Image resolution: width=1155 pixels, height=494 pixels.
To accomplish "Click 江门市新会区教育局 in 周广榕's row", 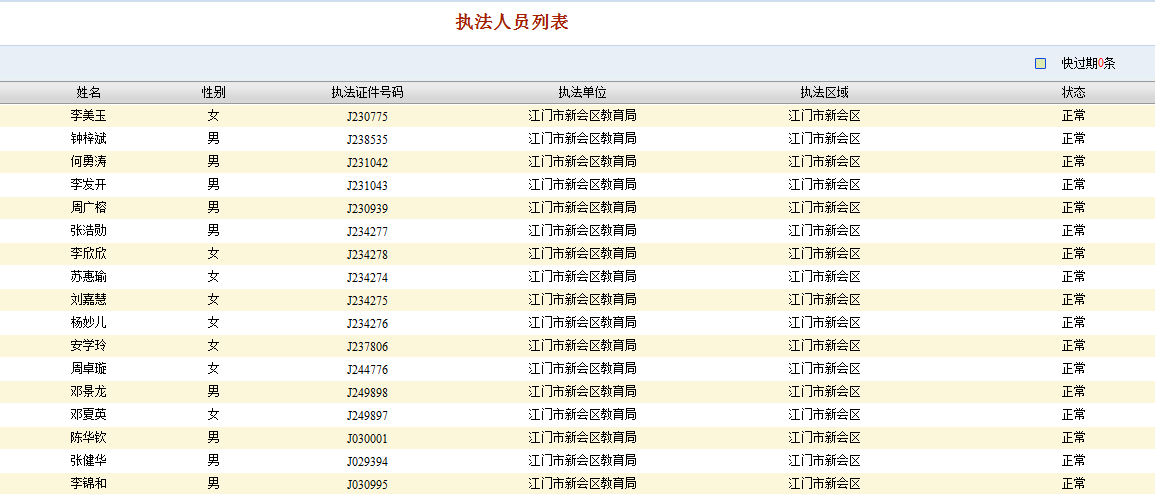I will [582, 208].
